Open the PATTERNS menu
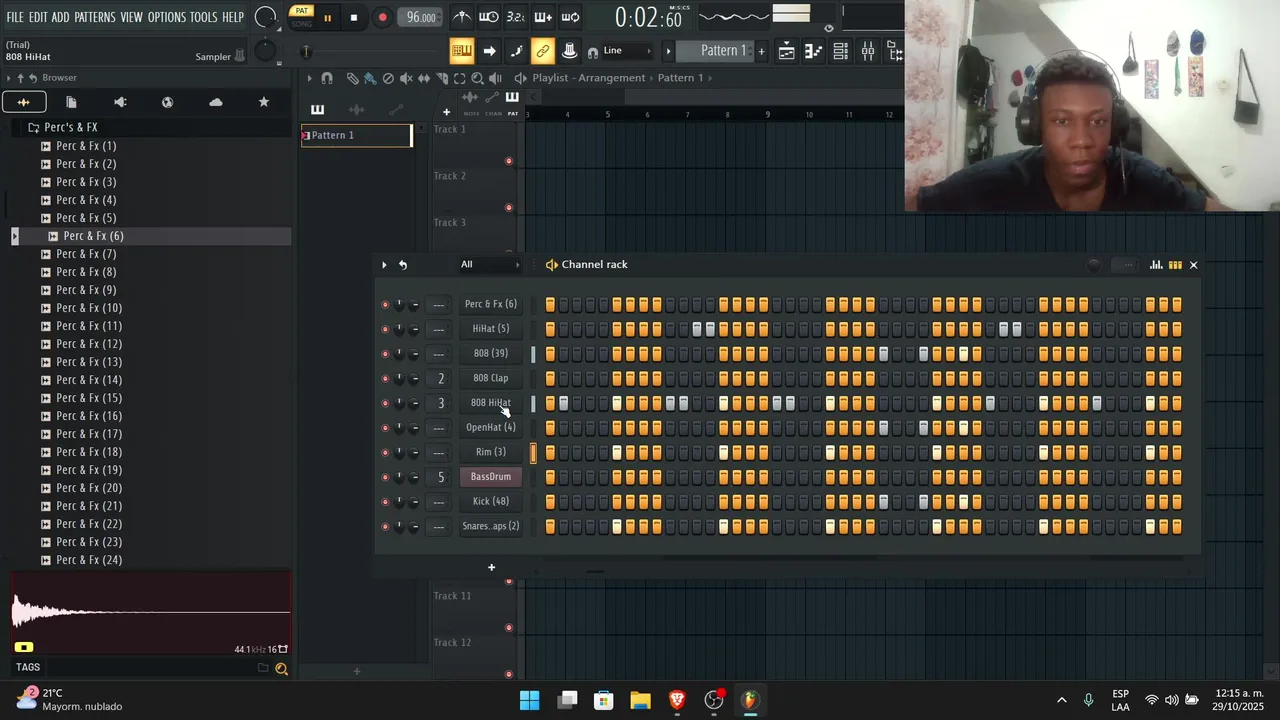 pyautogui.click(x=95, y=17)
